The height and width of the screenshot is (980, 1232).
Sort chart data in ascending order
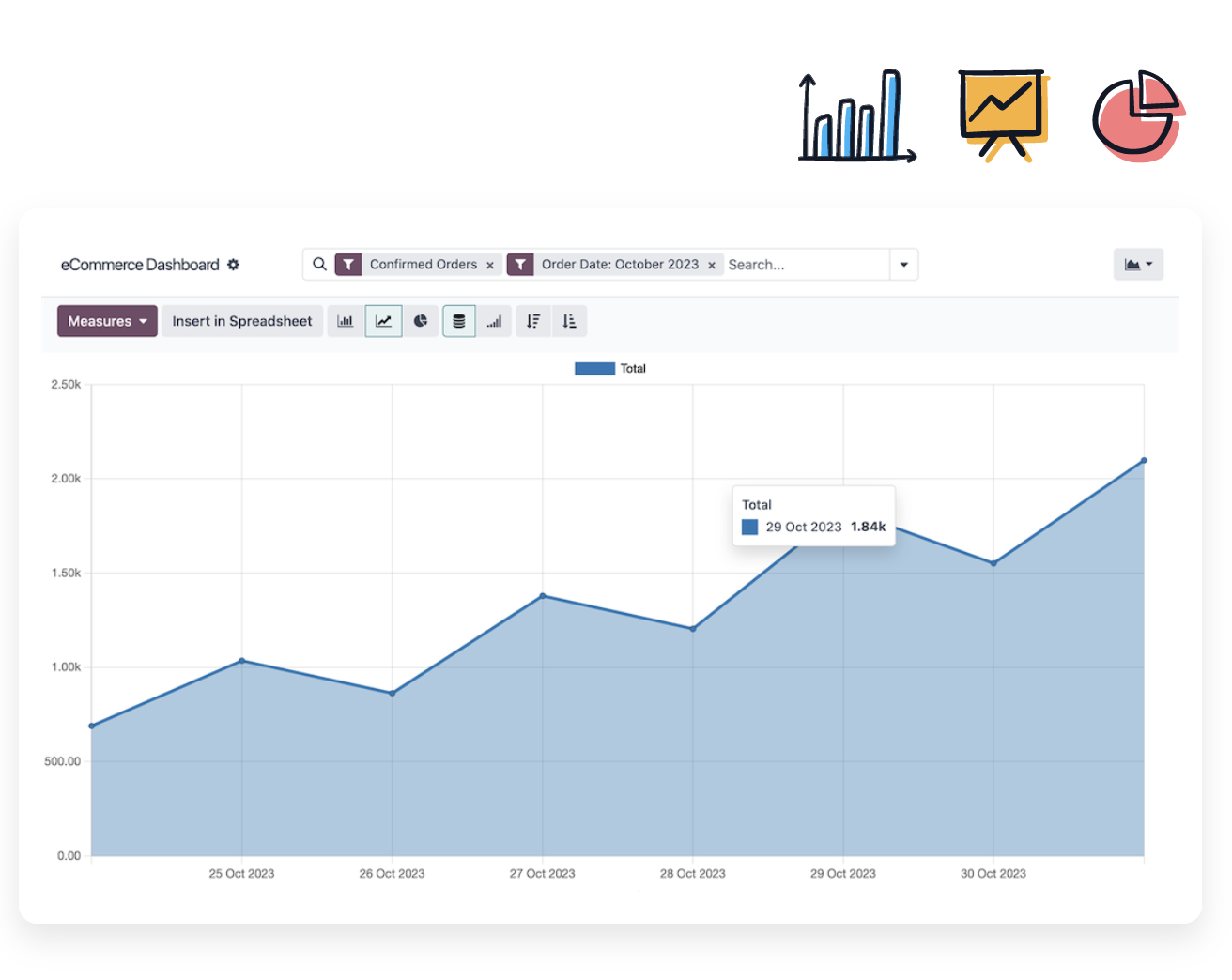pos(569,321)
